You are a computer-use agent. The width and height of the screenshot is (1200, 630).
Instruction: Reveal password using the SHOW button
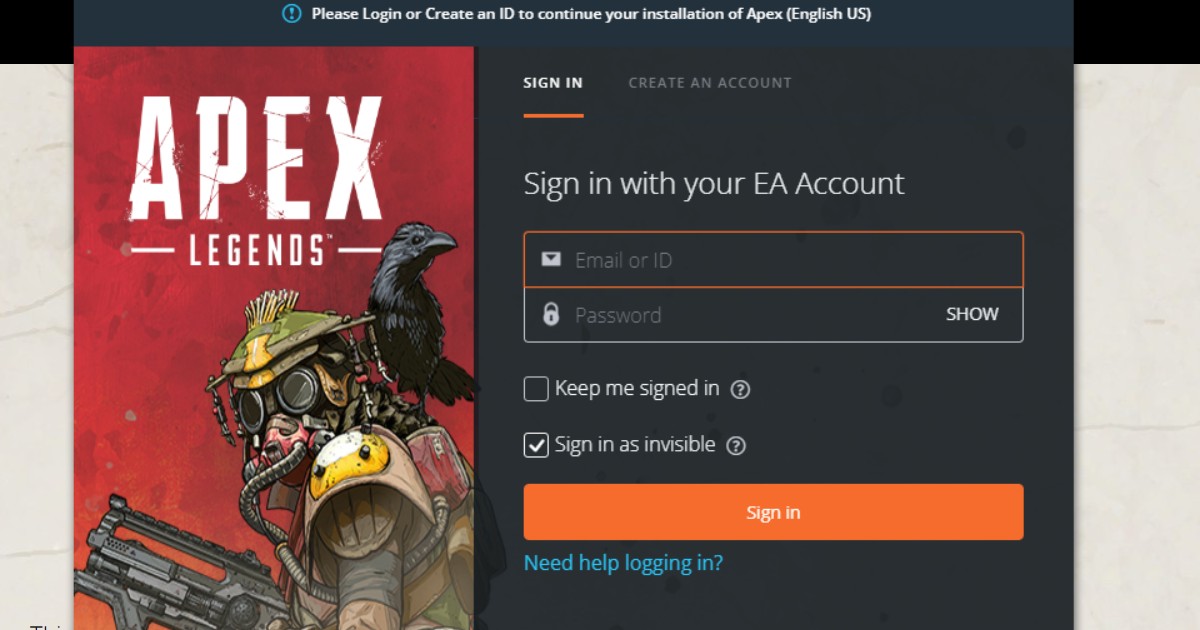tap(972, 314)
